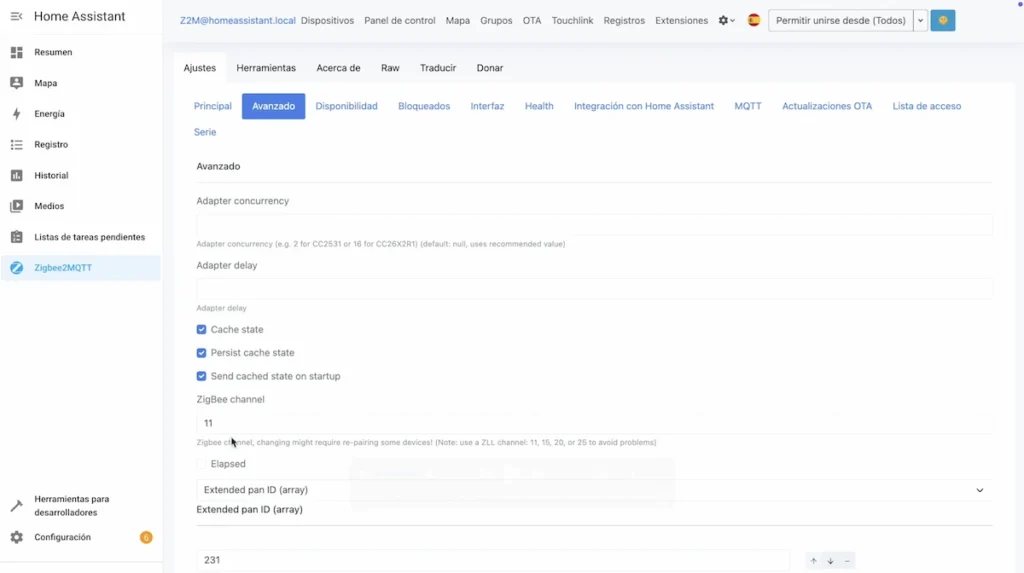
Task: Click the Spanish flag language icon
Action: [x=754, y=20]
